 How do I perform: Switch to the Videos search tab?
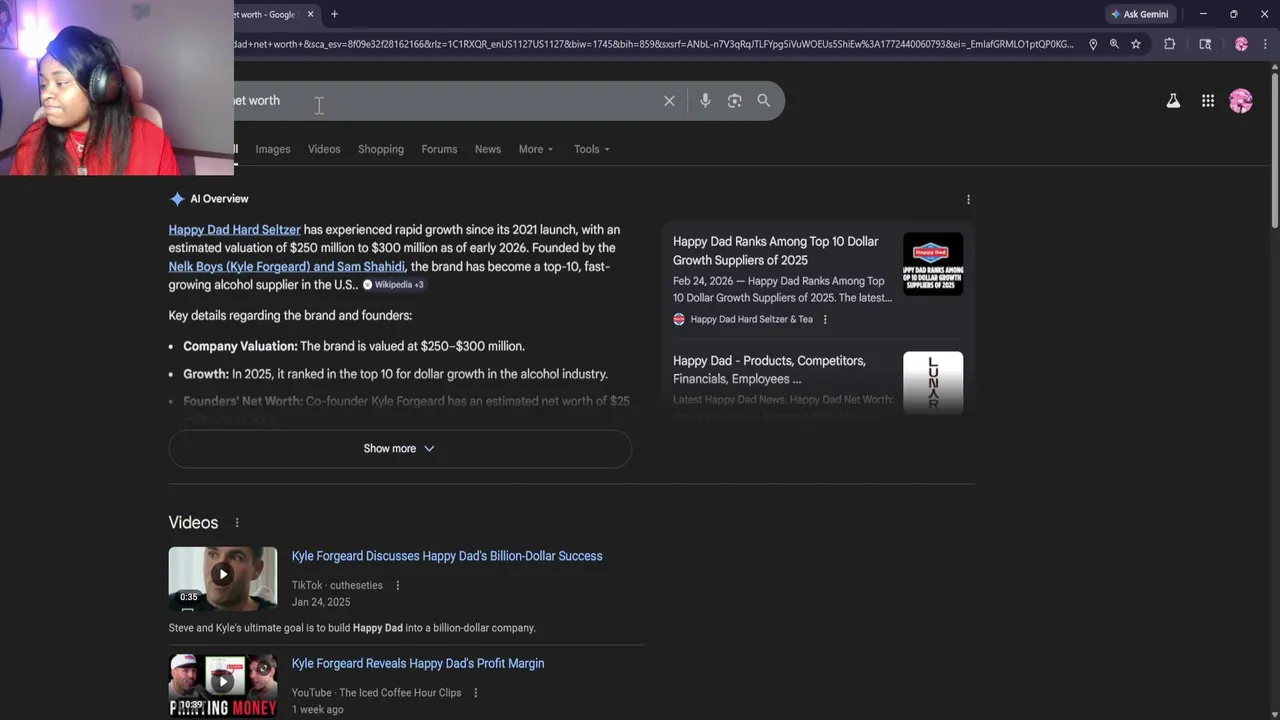pyautogui.click(x=324, y=149)
